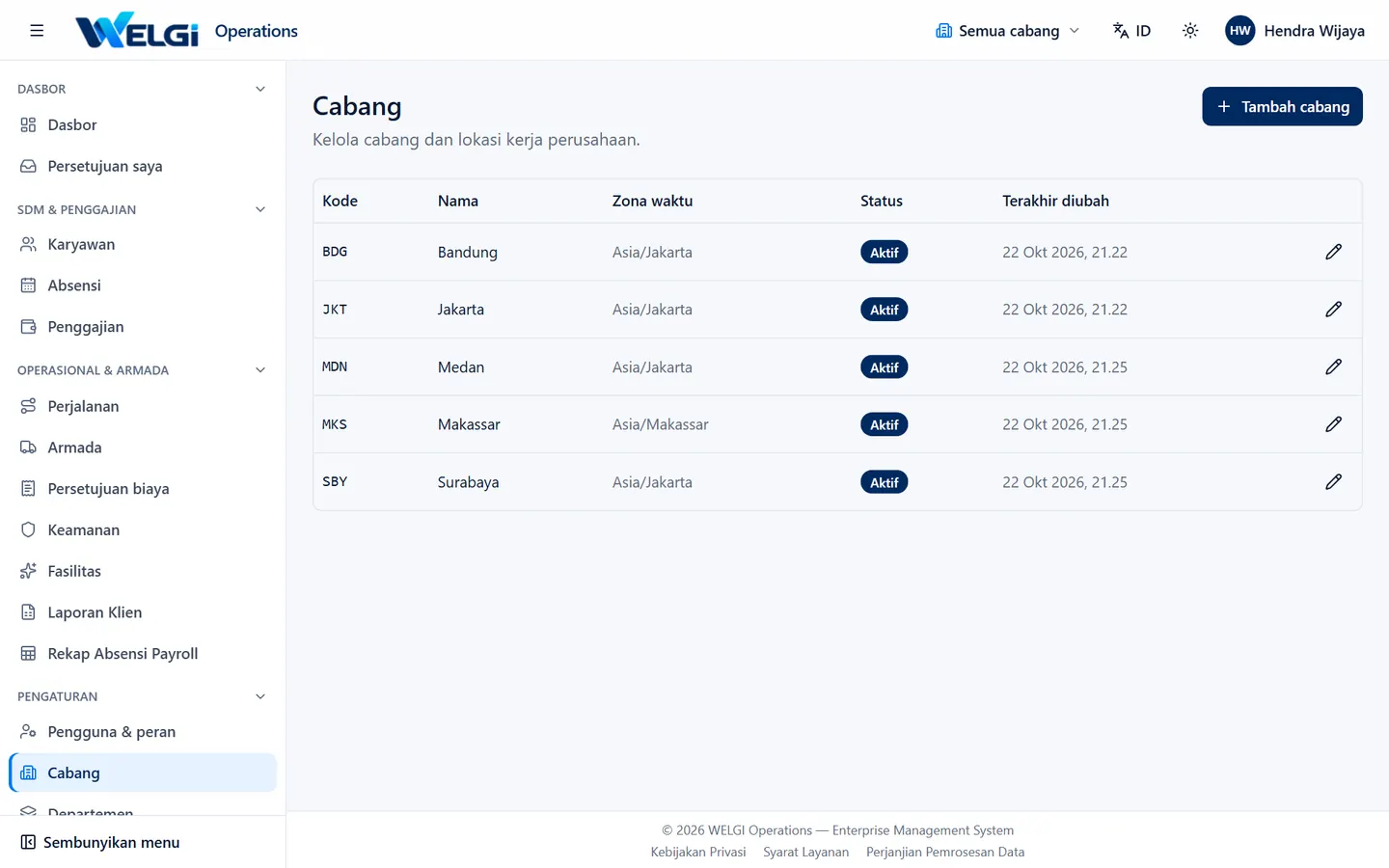
Task: Collapse the SDM & PENGGAJIAN section
Action: tap(260, 209)
